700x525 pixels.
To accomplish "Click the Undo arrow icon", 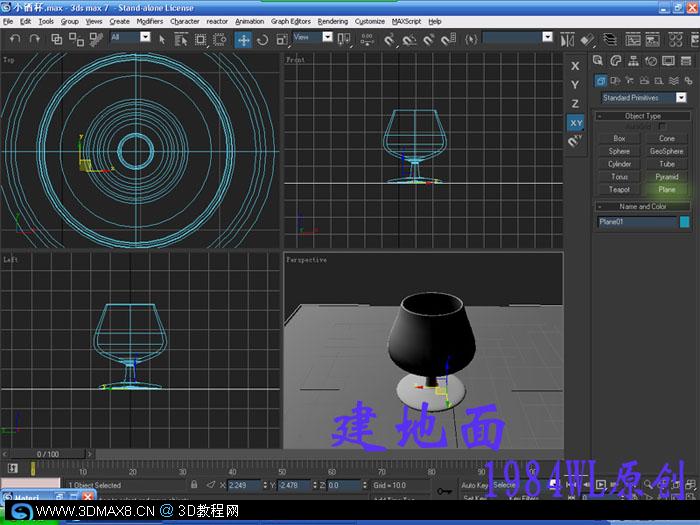I will (x=15, y=39).
